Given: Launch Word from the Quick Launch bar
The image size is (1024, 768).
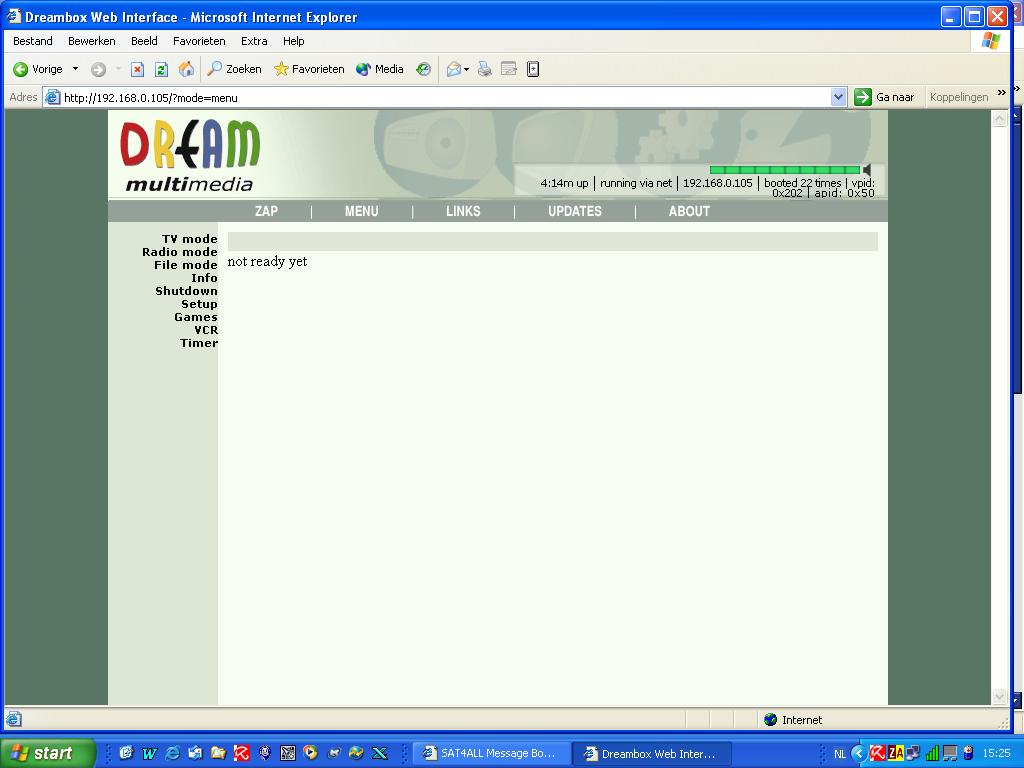Looking at the screenshot, I should click(150, 754).
